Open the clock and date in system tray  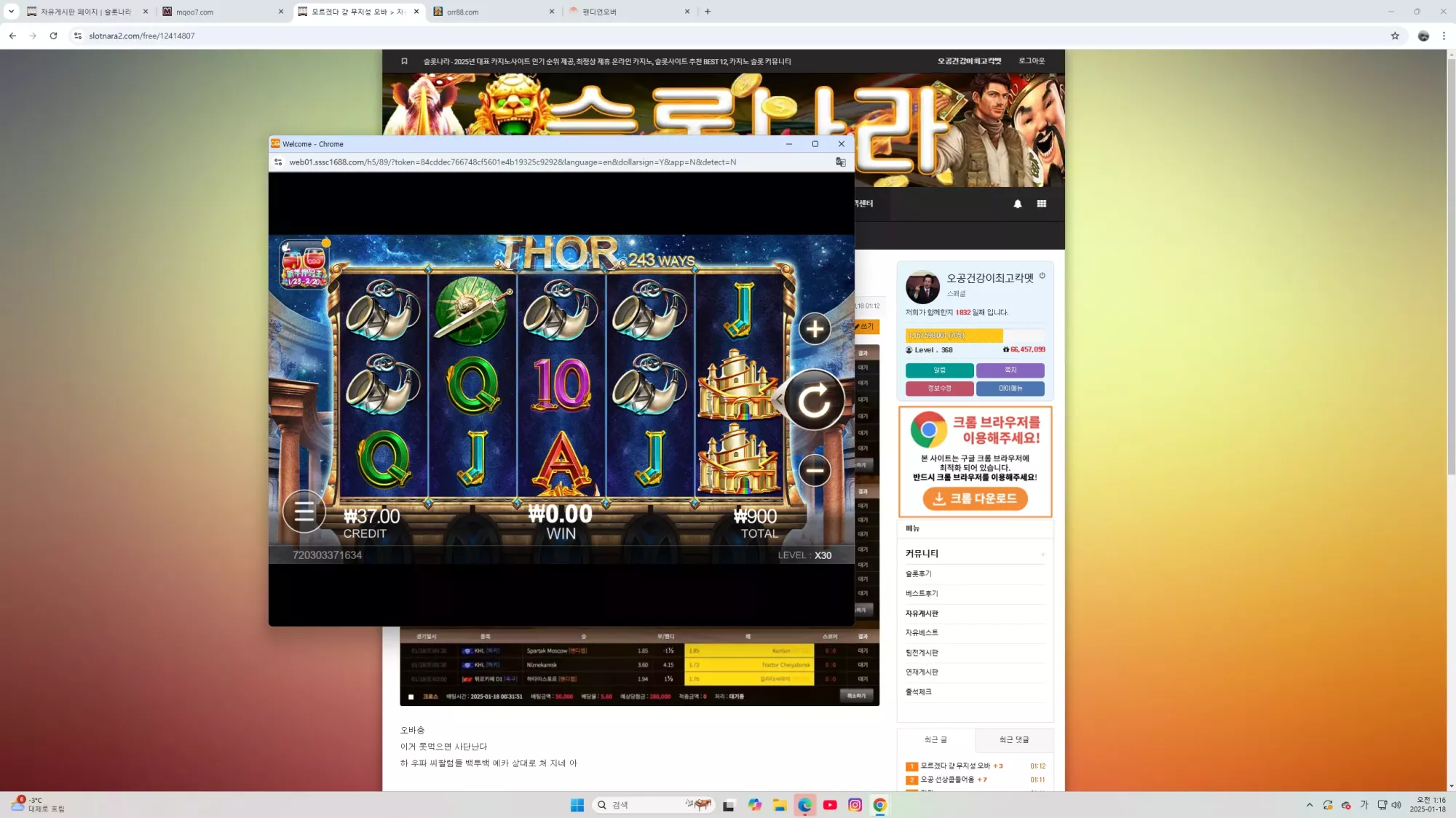(1428, 805)
